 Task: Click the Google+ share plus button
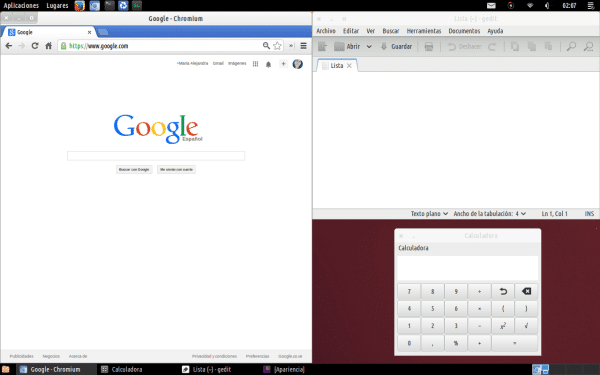pyautogui.click(x=283, y=64)
